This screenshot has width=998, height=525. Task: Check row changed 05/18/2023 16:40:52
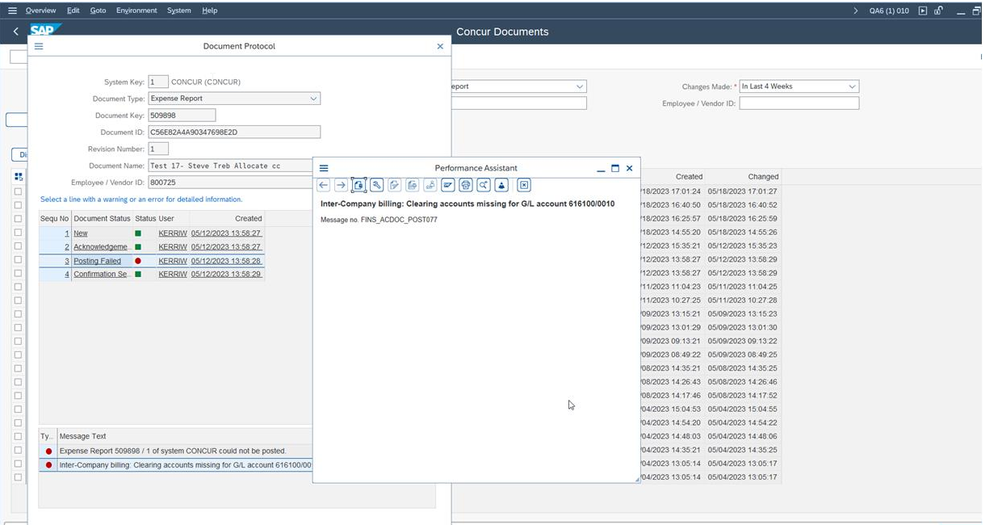pyautogui.click(x=18, y=205)
